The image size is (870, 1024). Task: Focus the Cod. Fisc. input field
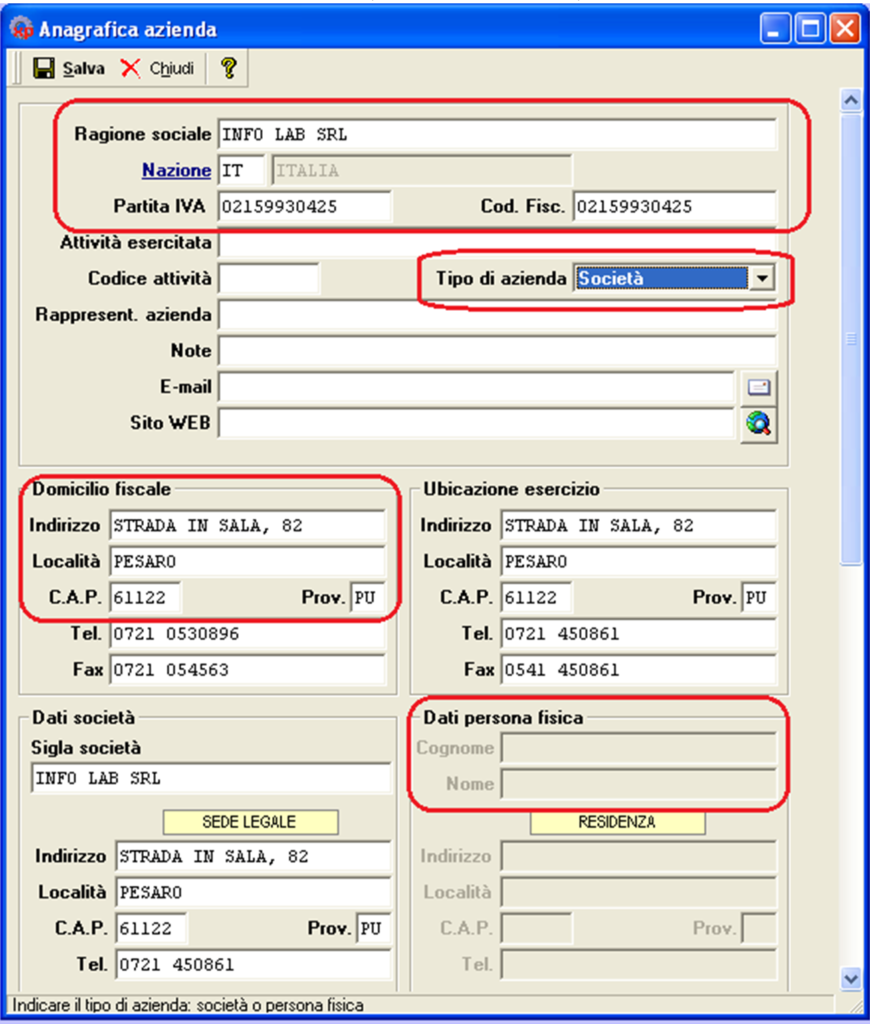pos(674,207)
